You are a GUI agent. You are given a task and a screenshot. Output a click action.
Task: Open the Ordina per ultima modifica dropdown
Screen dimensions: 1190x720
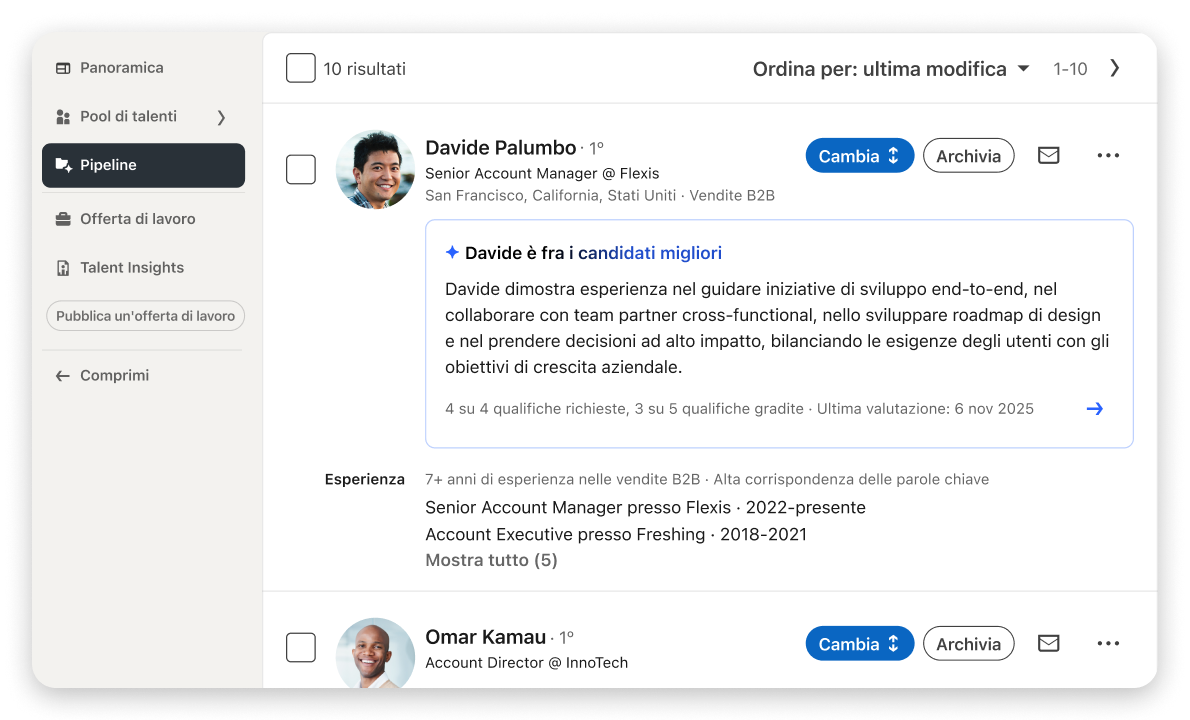click(x=891, y=69)
